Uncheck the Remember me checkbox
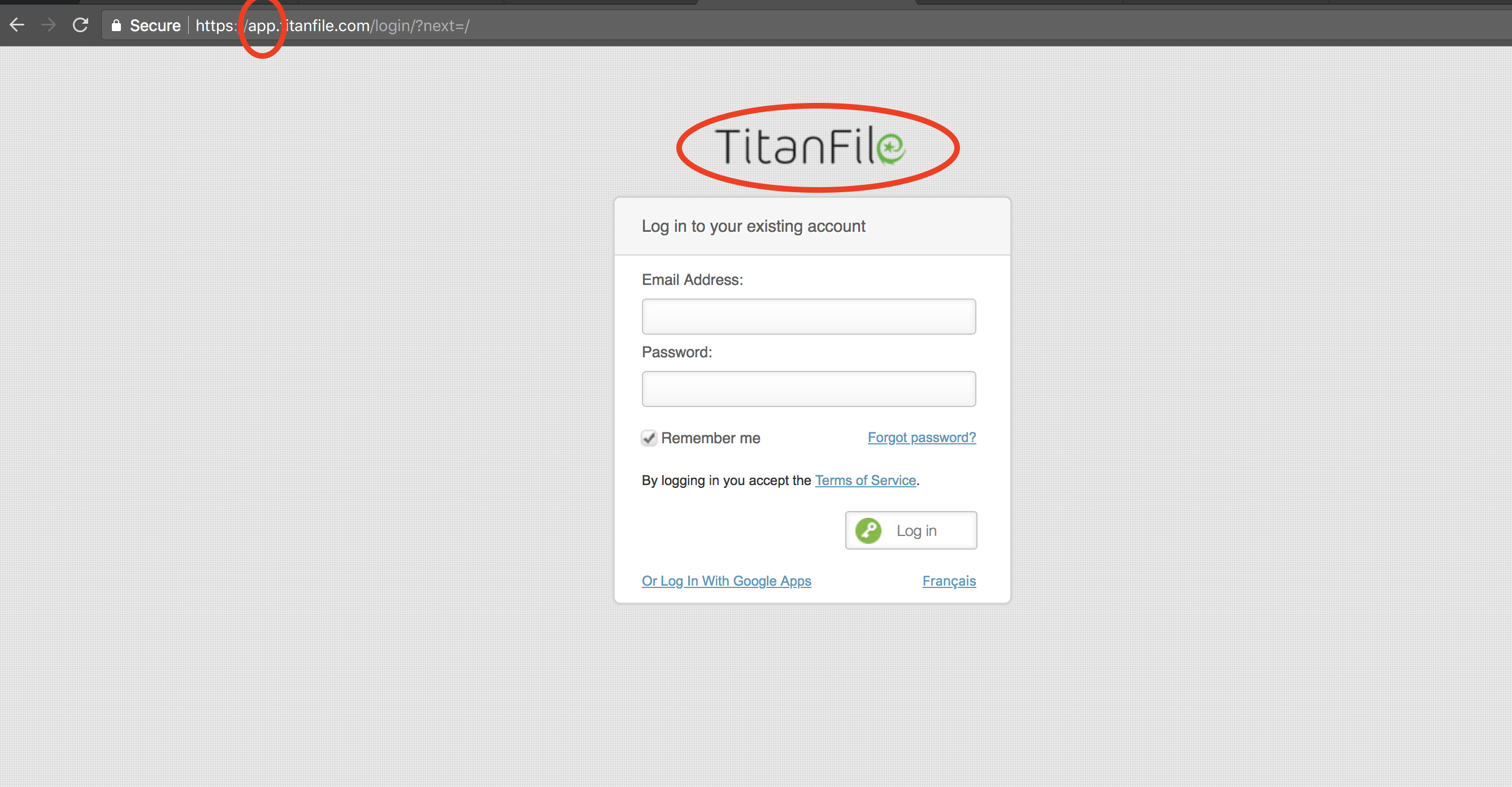This screenshot has width=1512, height=787. (x=648, y=438)
